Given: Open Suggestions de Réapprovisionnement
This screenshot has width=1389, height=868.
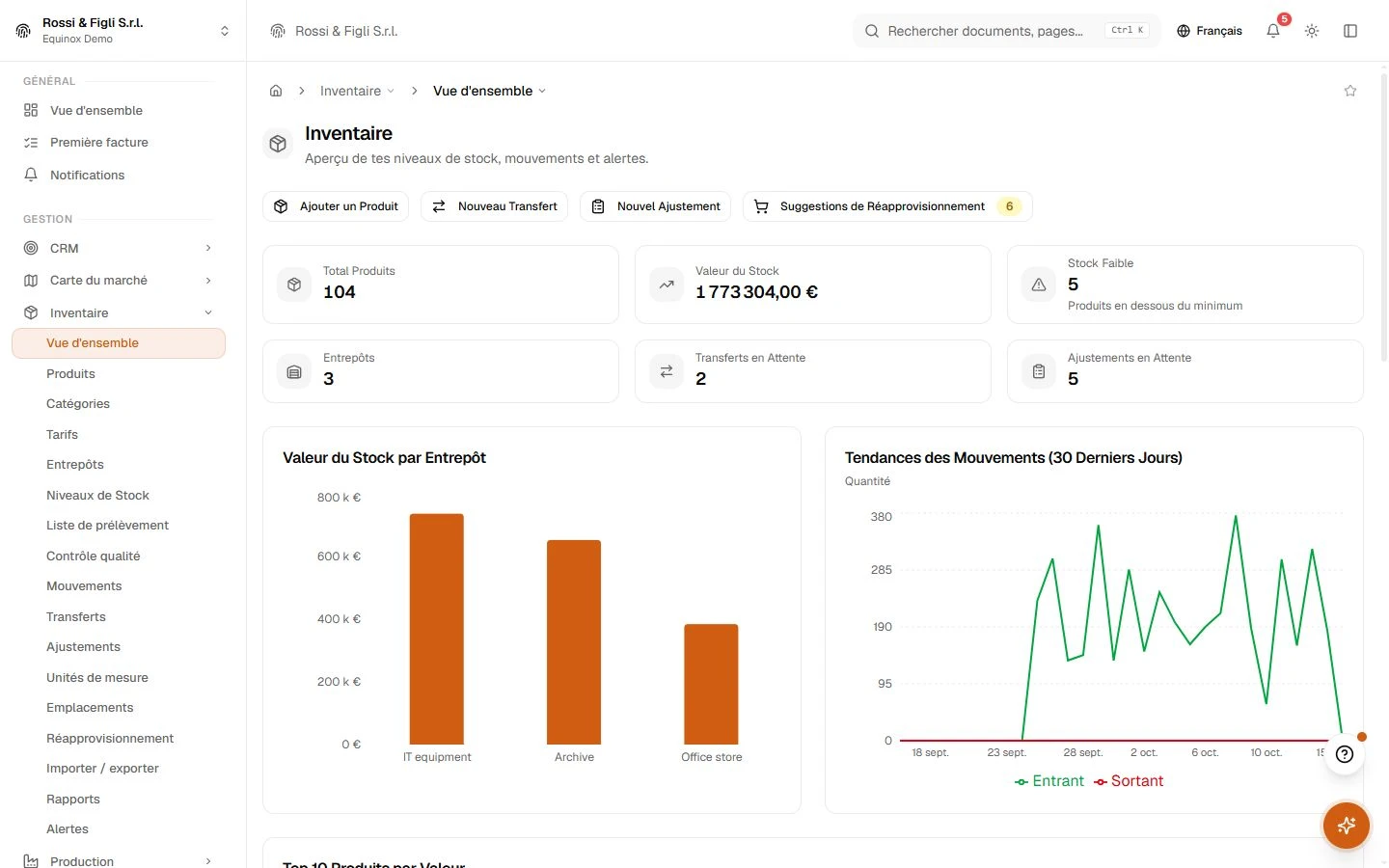Looking at the screenshot, I should tap(887, 206).
